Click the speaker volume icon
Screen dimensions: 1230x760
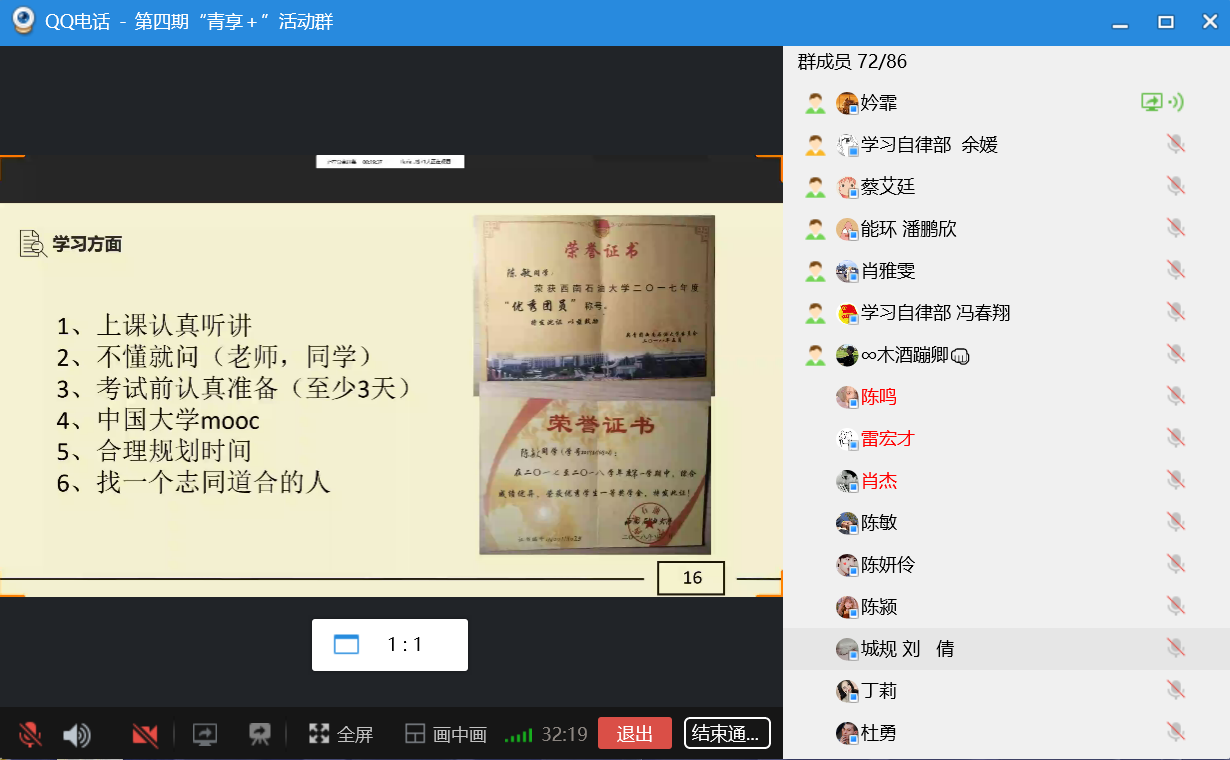(x=77, y=735)
